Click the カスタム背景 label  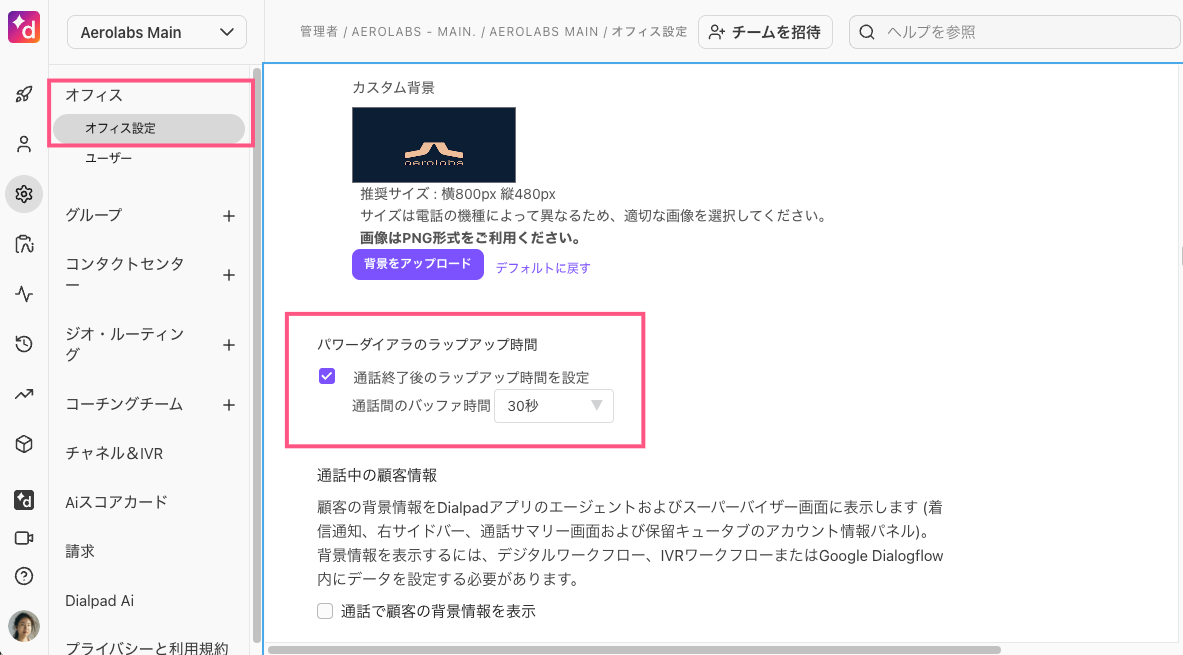tap(393, 88)
